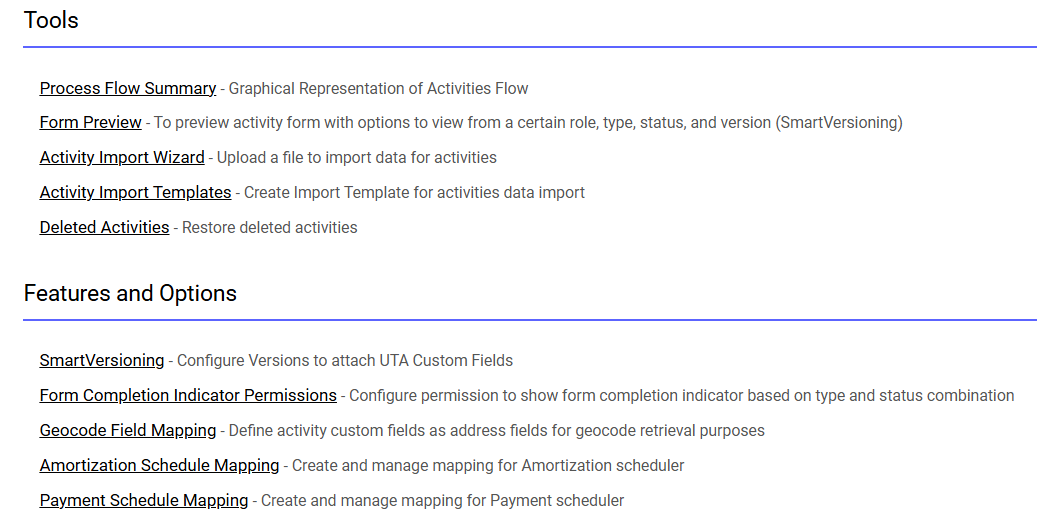Viewport: 1037px width, 516px height.
Task: Click the 'Upload a file to import data' description
Action: click(356, 157)
